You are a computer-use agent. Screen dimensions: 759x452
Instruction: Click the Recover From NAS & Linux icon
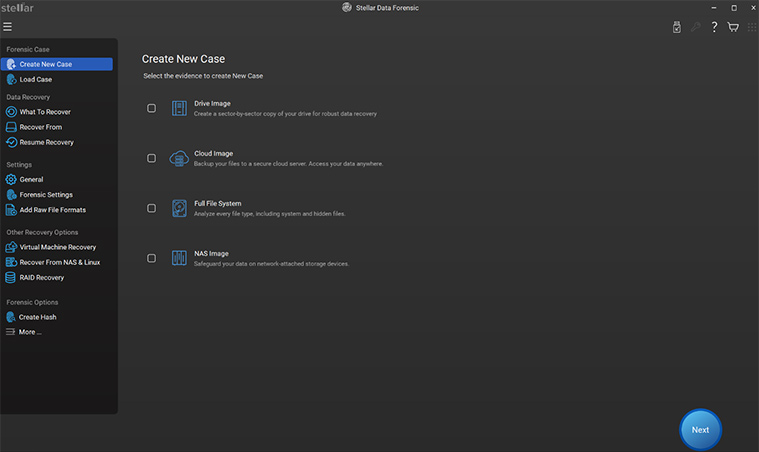(11, 262)
